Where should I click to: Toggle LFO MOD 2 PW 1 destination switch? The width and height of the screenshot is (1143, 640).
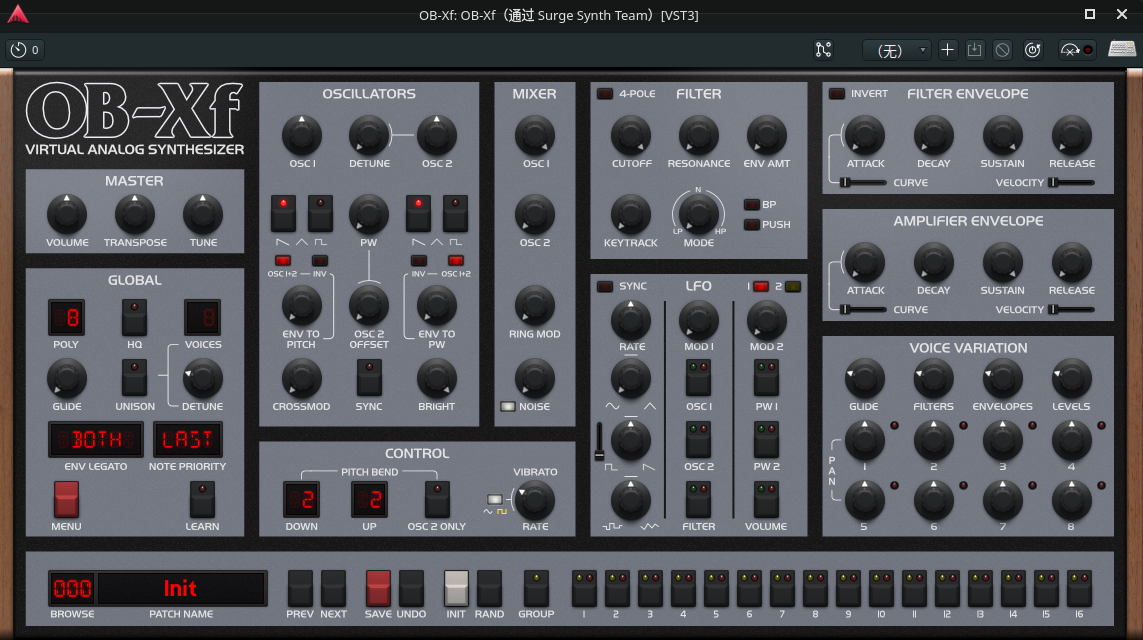pyautogui.click(x=766, y=378)
